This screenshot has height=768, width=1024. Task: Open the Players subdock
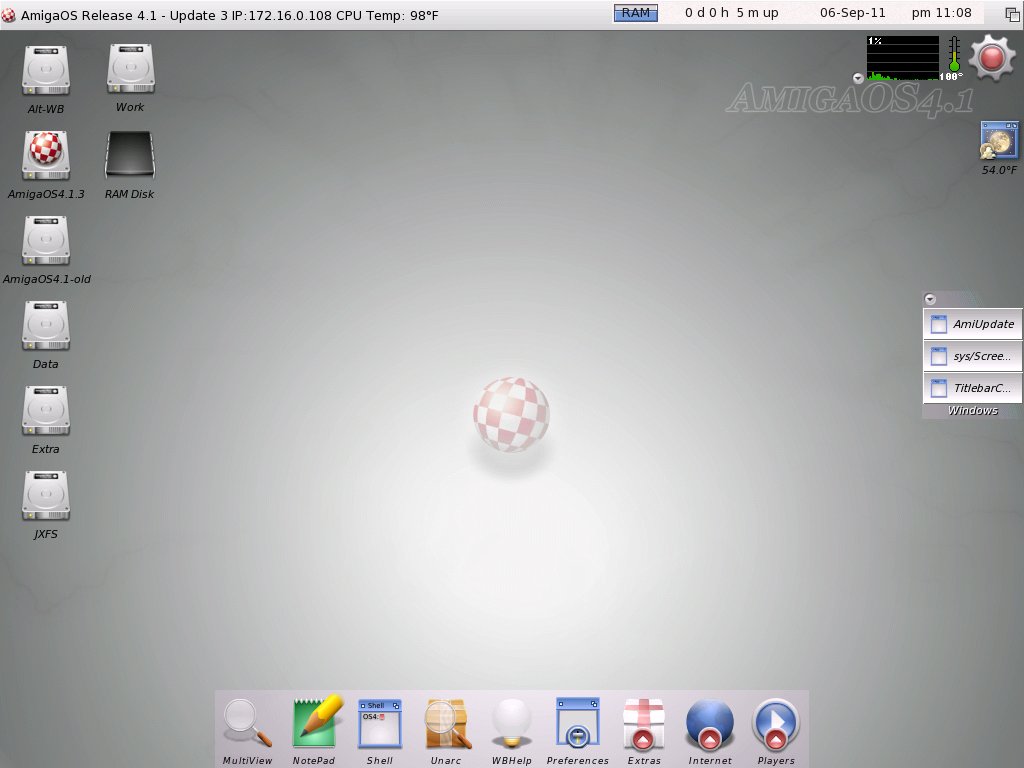tap(776, 724)
